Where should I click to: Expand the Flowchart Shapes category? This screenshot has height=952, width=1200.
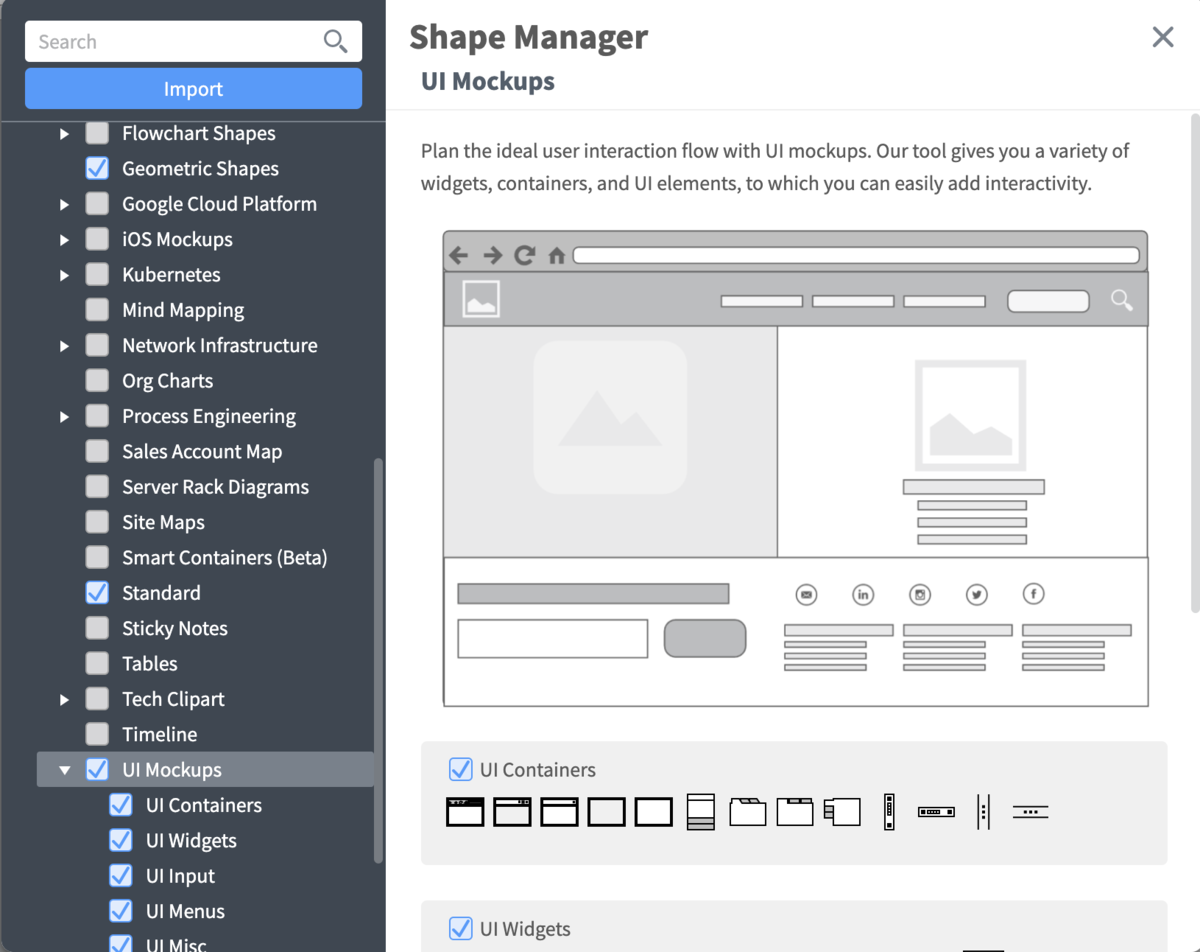[64, 133]
